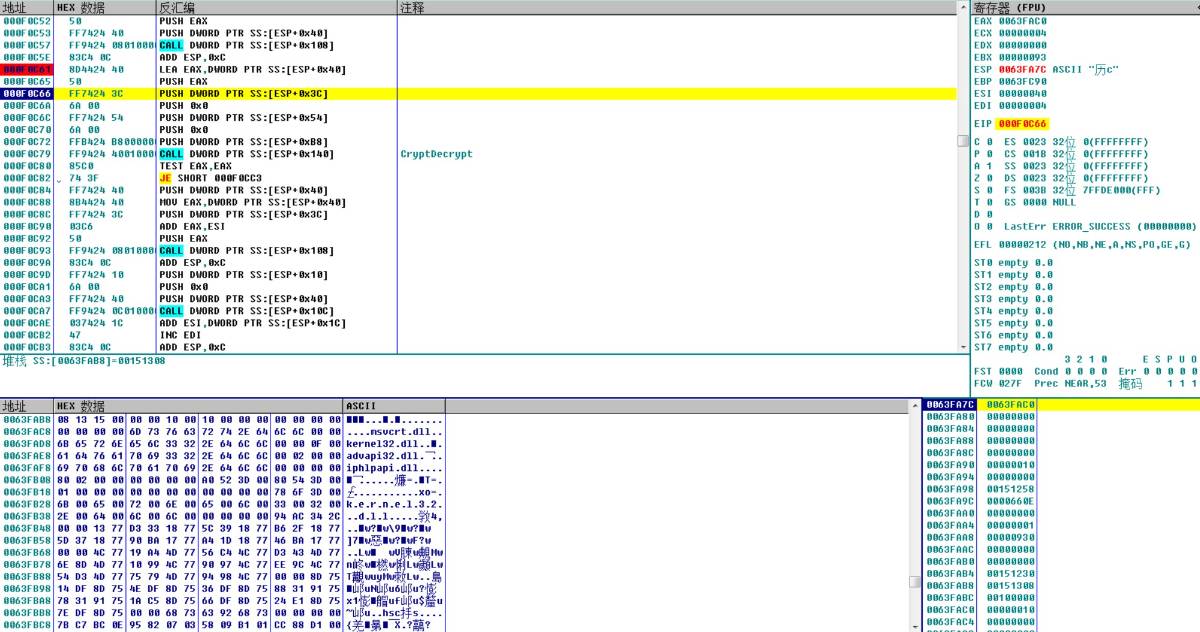This screenshot has width=1200, height=632.
Task: Select the stack row at 0063FA98
Action: (1061, 489)
